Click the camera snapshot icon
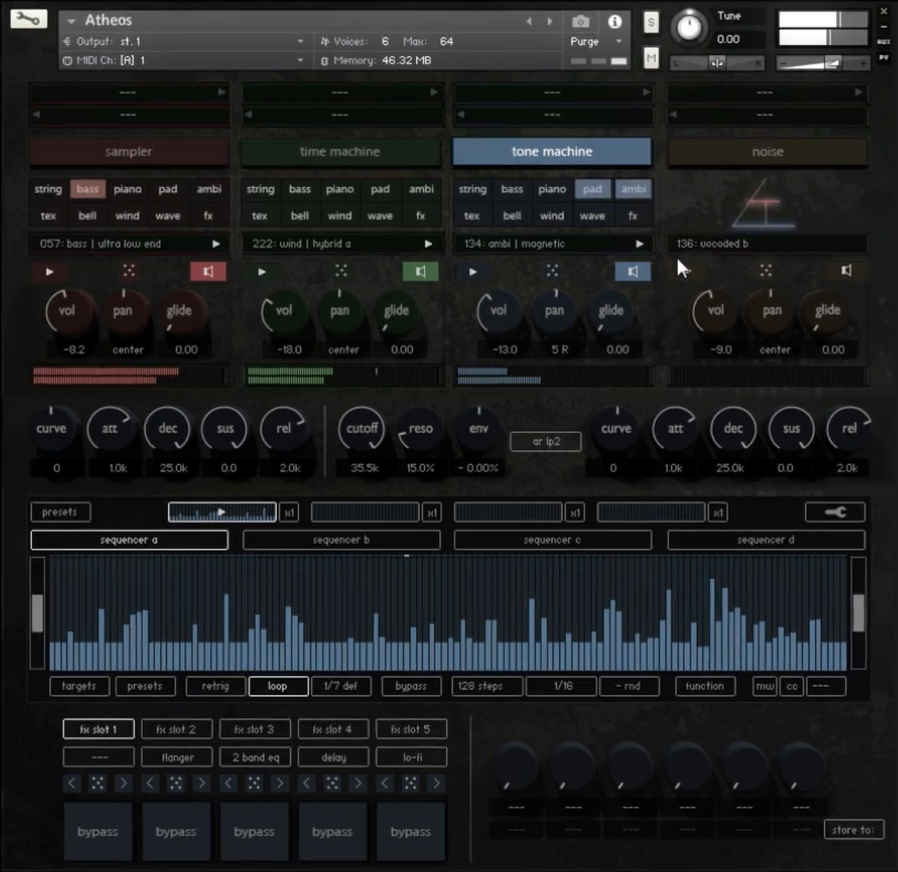Screen dimensions: 898x872 [580, 22]
